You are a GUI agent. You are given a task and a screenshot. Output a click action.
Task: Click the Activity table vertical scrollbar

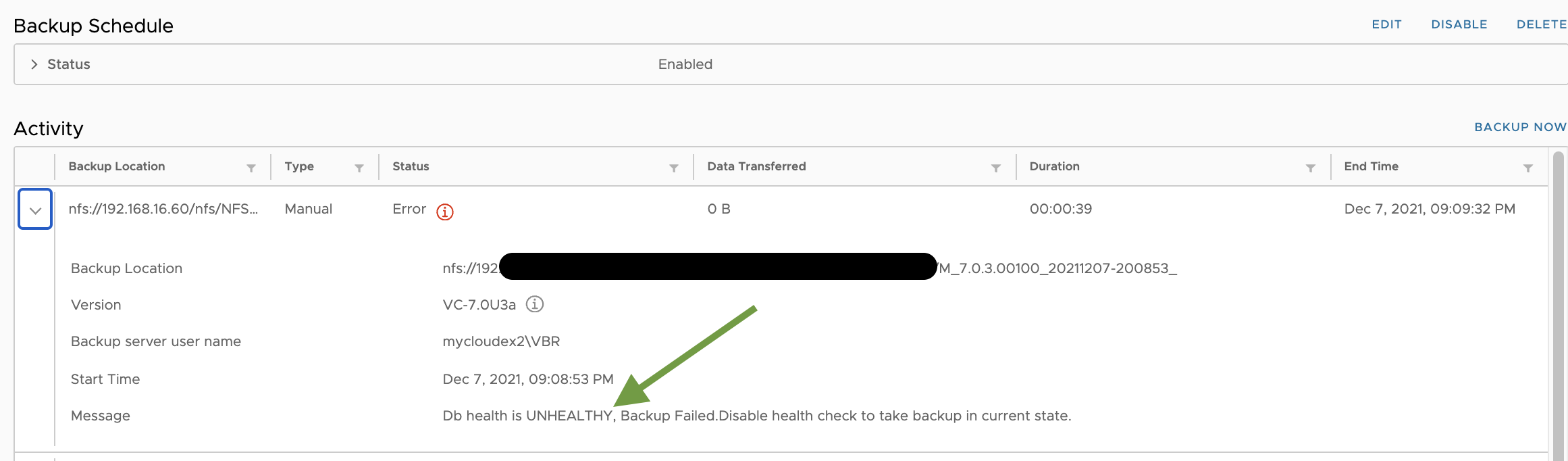(1558, 304)
